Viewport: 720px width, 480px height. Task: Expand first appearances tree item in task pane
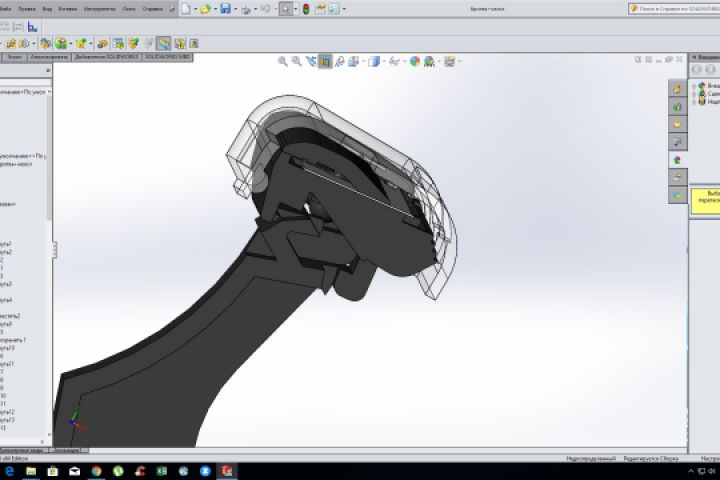(694, 86)
